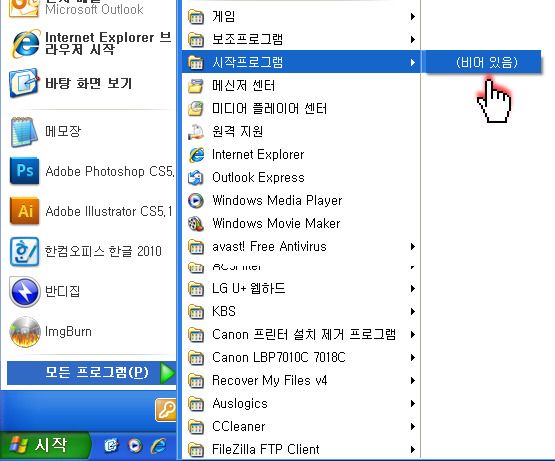The width and height of the screenshot is (555, 461).
Task: Click the 모든 프로그램(P) button
Action: (91, 372)
